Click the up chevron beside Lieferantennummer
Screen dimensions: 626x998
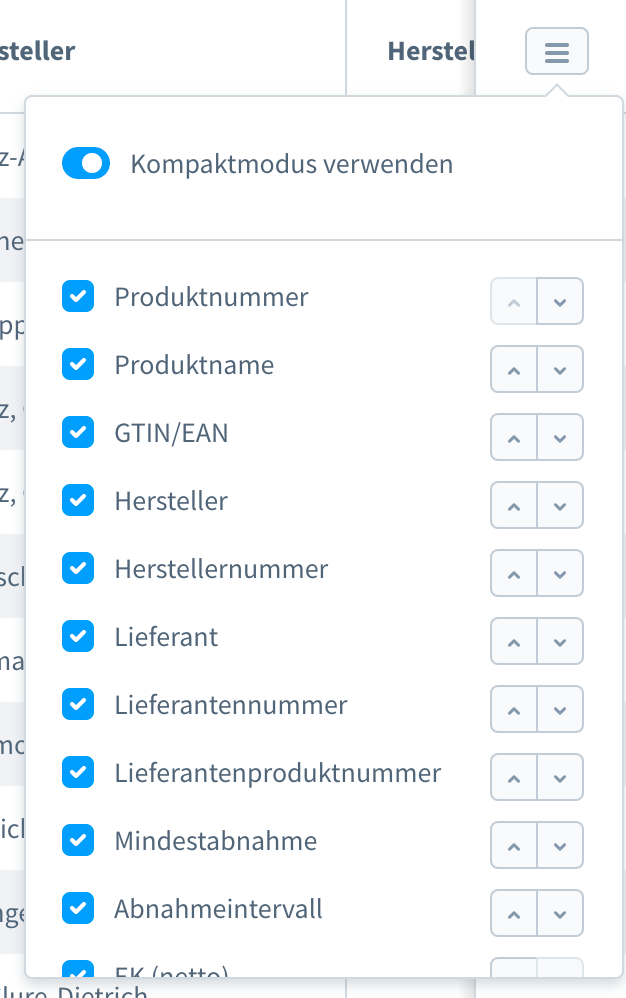click(x=513, y=709)
